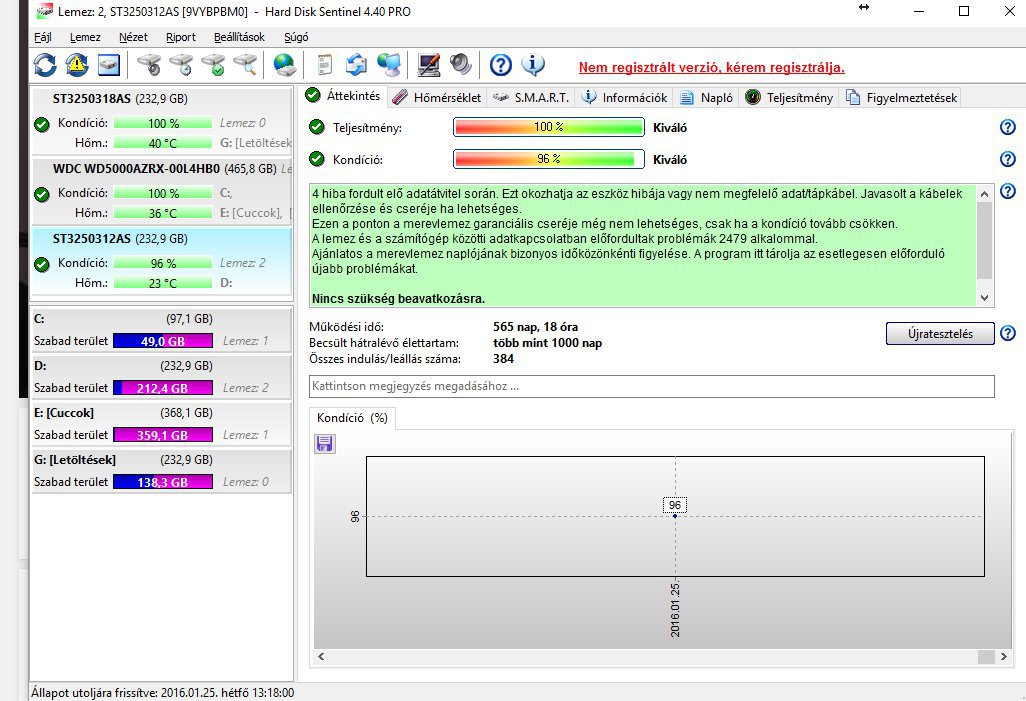
Task: Click the up arrow of text scrollbar
Action: 985,194
